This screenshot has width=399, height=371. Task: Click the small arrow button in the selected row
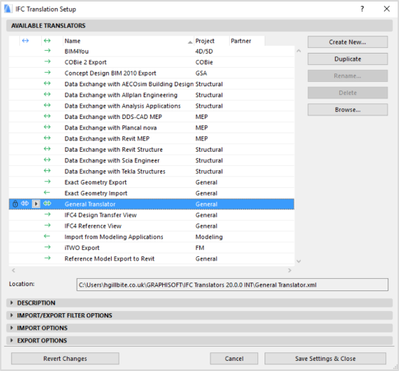[x=36, y=204]
